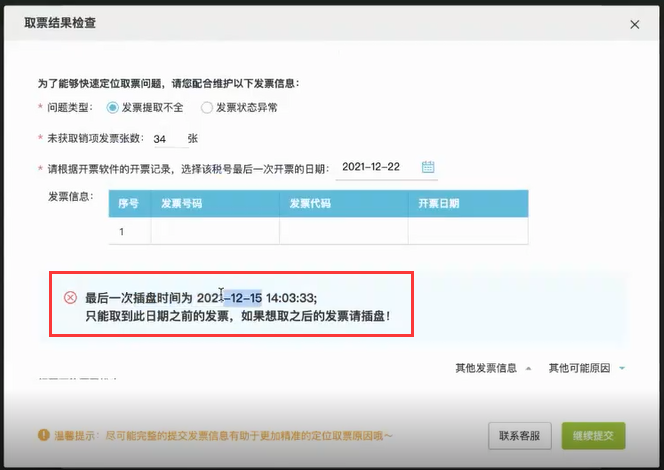Click the 只能取到此日期之前的发票 message line
Screen dimensions: 664x470
(238, 316)
